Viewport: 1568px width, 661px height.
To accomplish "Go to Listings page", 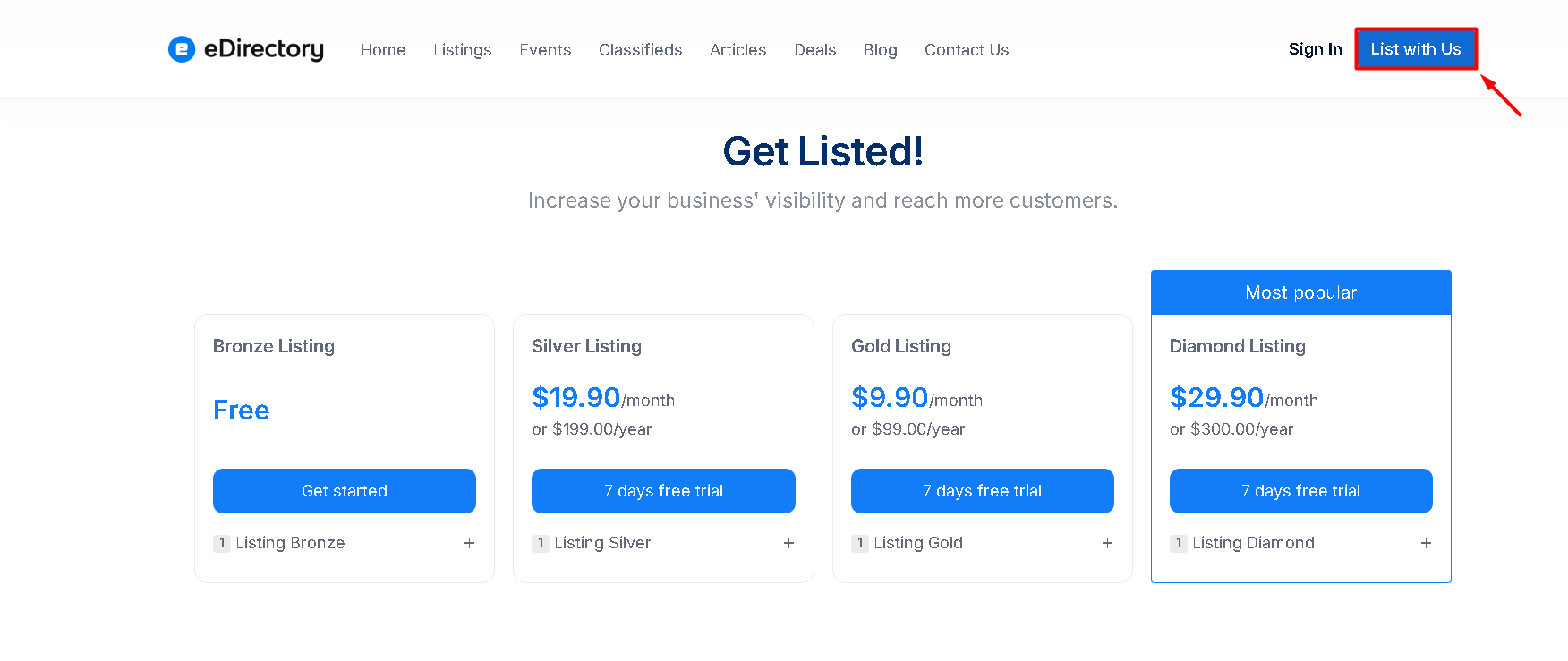I will click(x=462, y=50).
